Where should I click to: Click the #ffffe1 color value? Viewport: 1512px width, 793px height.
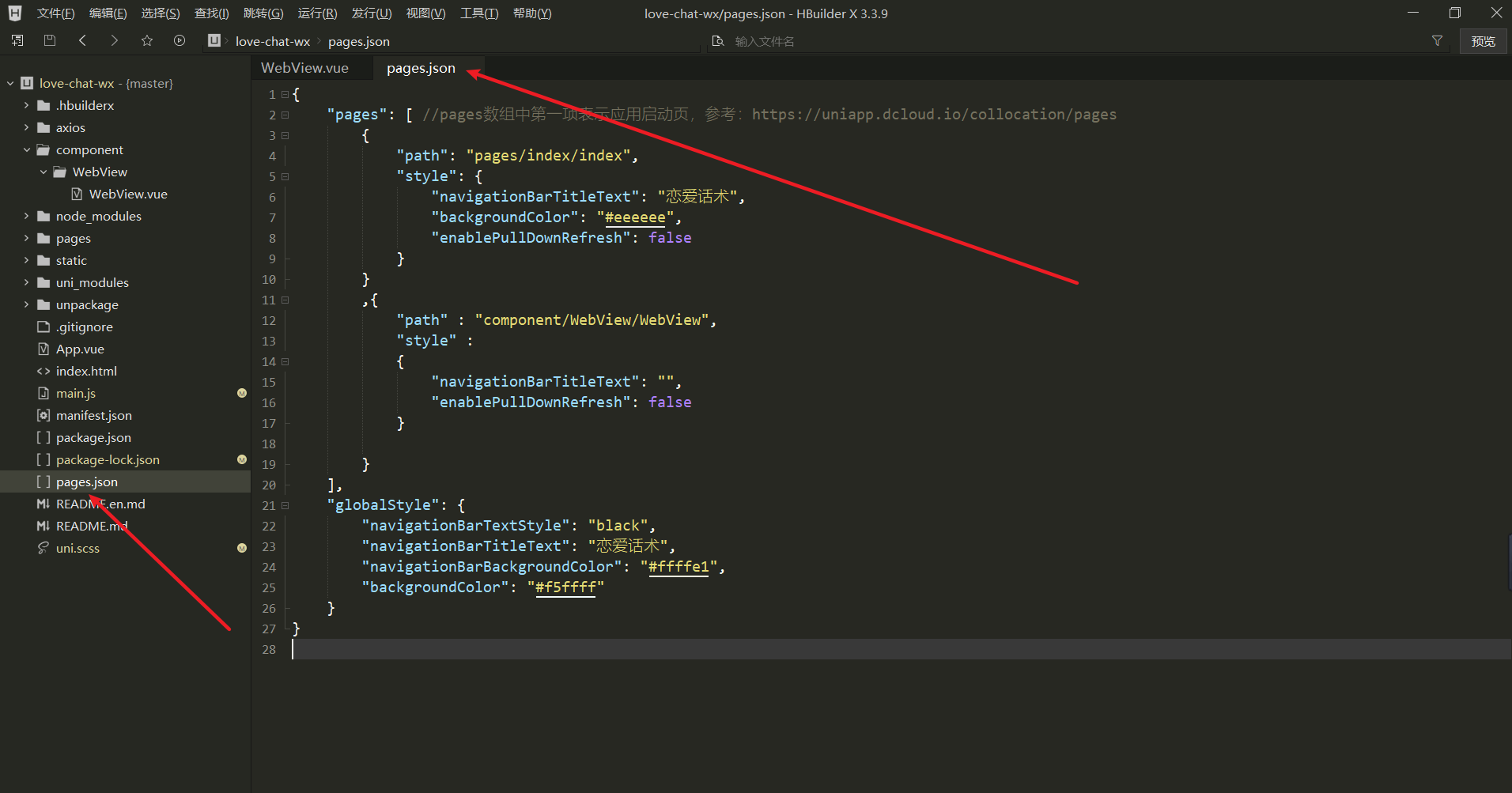[679, 567]
